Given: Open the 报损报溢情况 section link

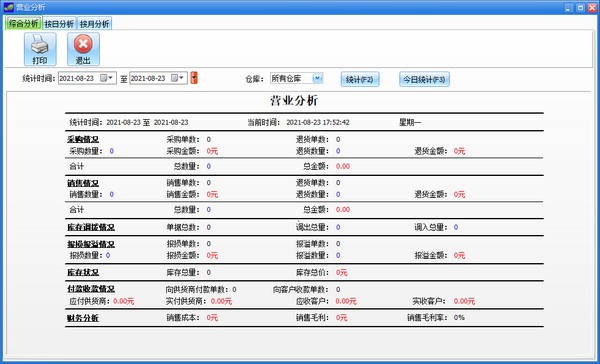Looking at the screenshot, I should point(91,244).
